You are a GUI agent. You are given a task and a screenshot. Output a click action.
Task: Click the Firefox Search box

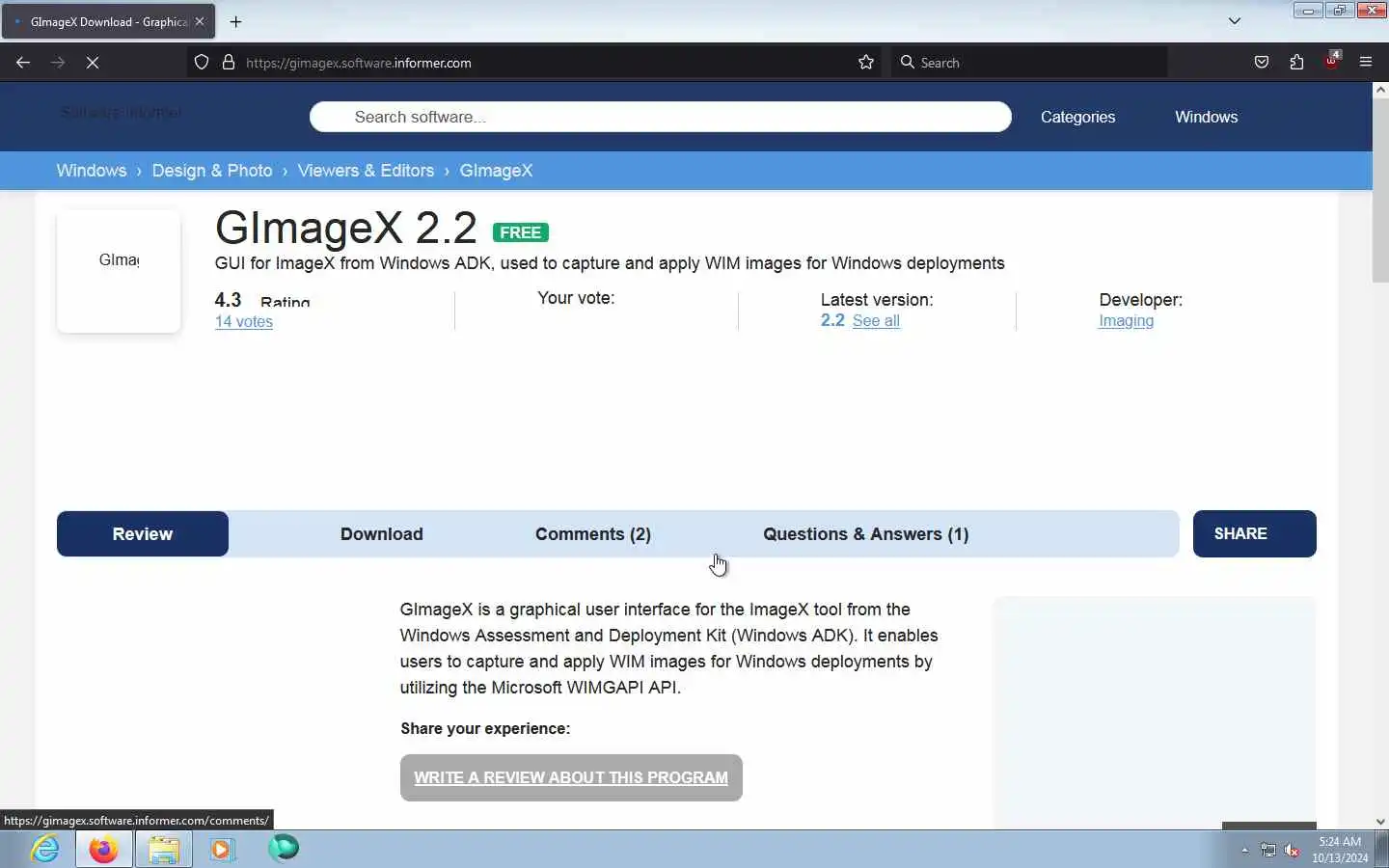(x=1029, y=63)
